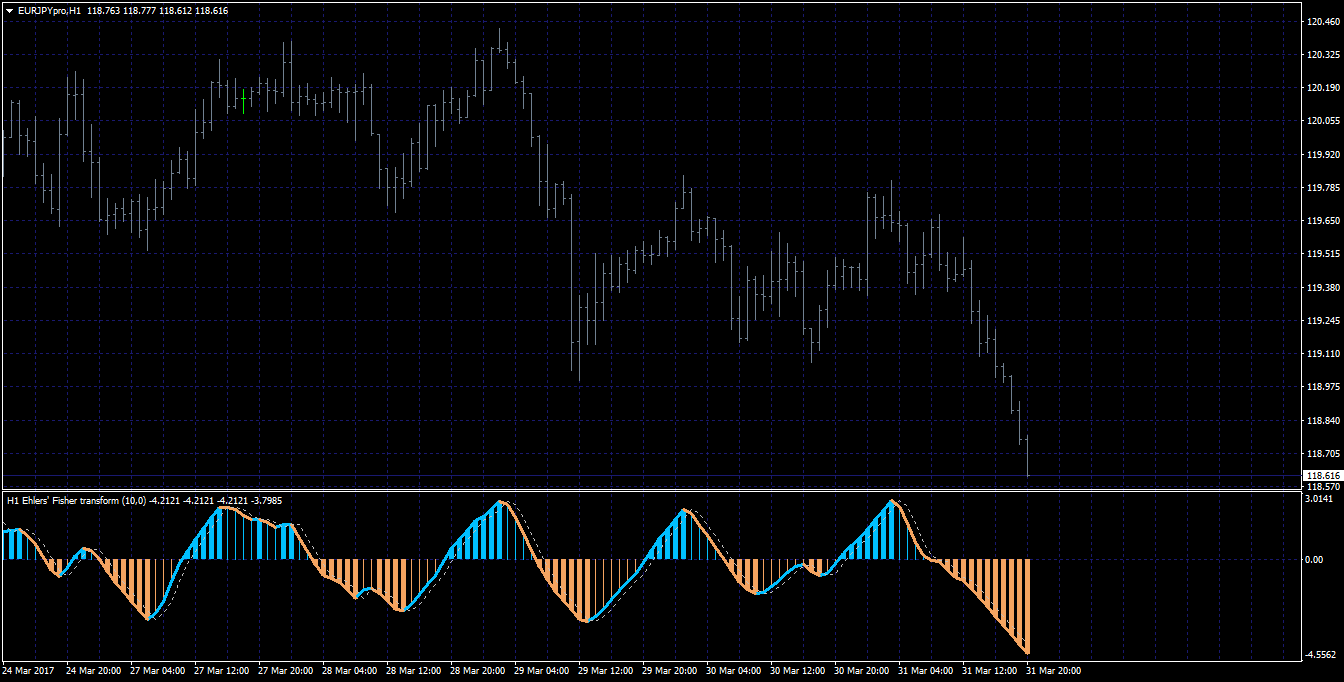Click the 27 Mar 12:00 time label
This screenshot has height=682, width=1344.
(x=223, y=671)
